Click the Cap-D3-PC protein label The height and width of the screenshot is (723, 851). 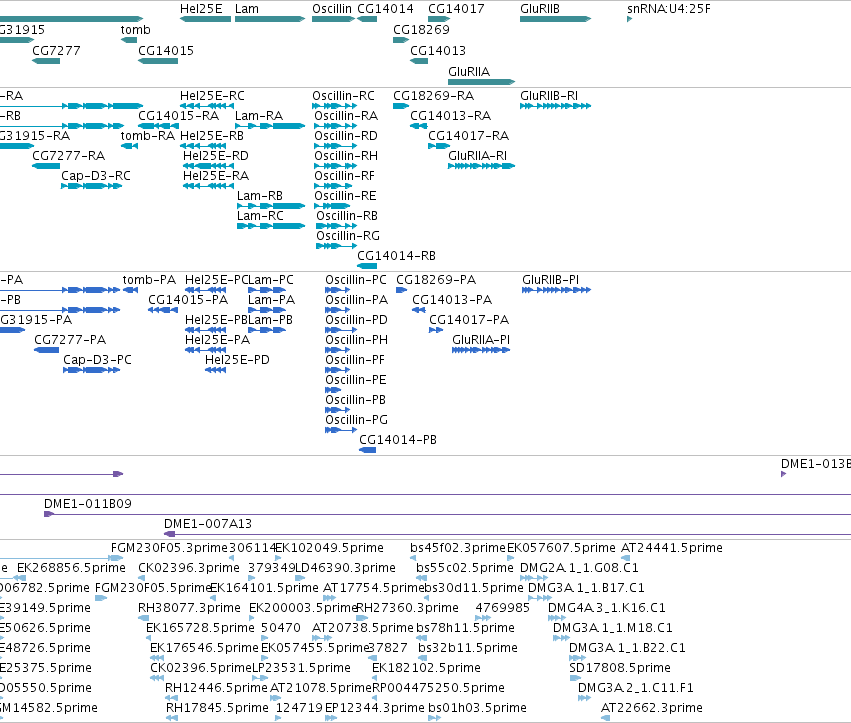pyautogui.click(x=97, y=360)
